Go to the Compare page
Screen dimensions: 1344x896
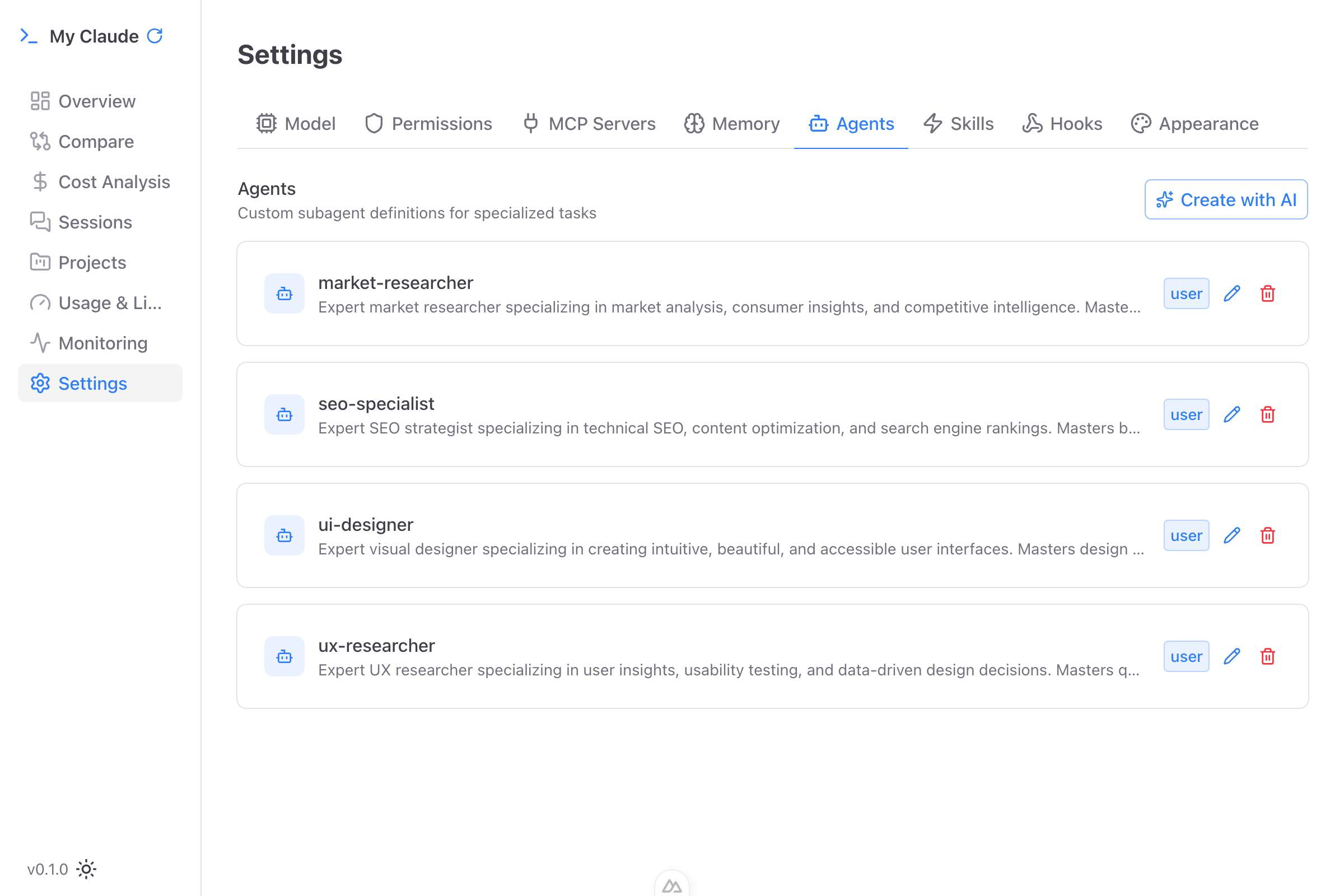(100, 141)
